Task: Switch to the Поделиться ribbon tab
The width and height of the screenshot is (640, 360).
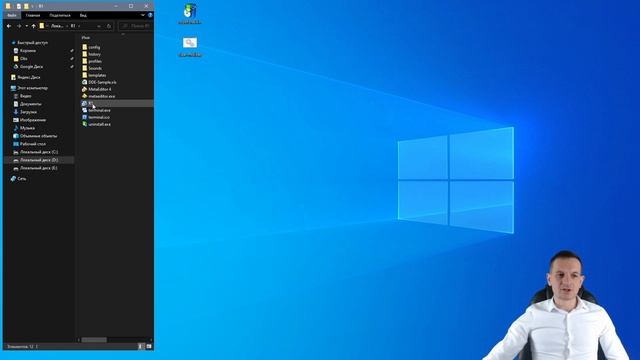Action: (x=60, y=15)
